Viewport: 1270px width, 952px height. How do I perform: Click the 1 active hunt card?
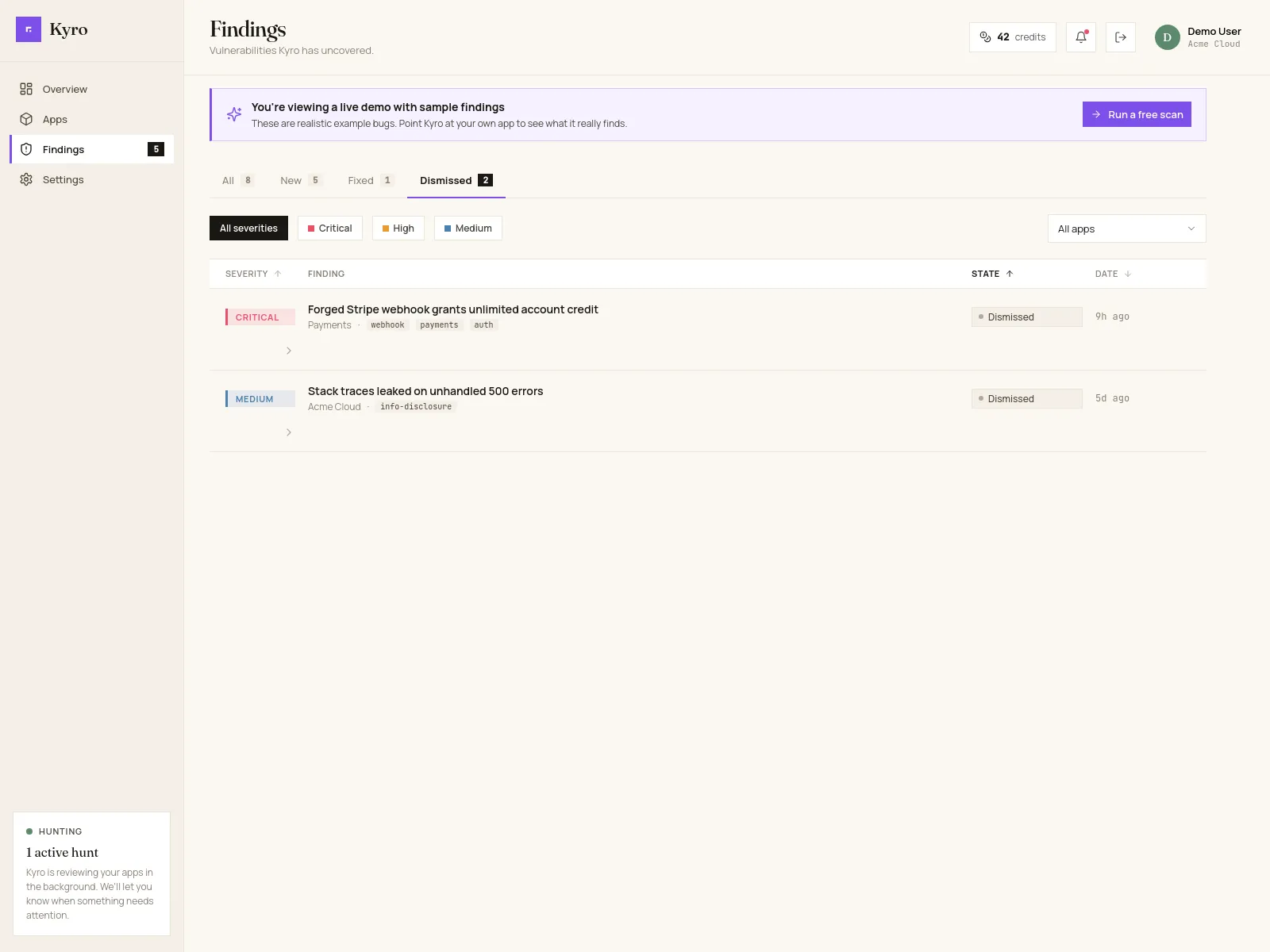click(x=91, y=873)
